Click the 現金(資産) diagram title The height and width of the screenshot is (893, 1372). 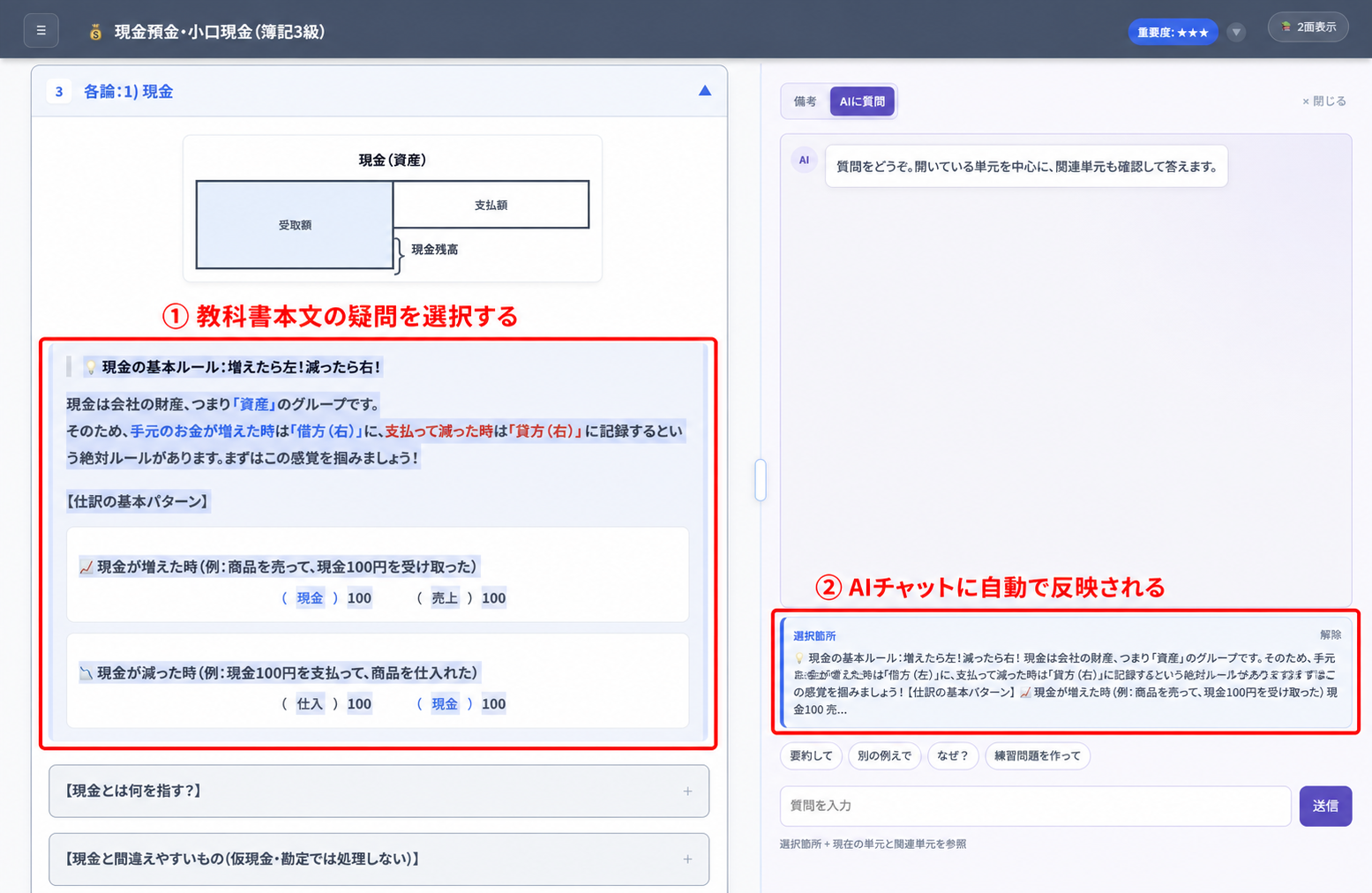[393, 160]
